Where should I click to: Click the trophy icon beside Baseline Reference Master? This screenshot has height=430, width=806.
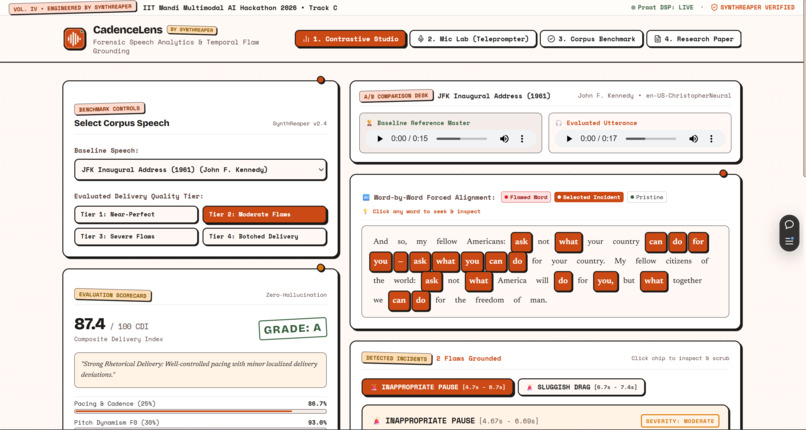point(369,123)
